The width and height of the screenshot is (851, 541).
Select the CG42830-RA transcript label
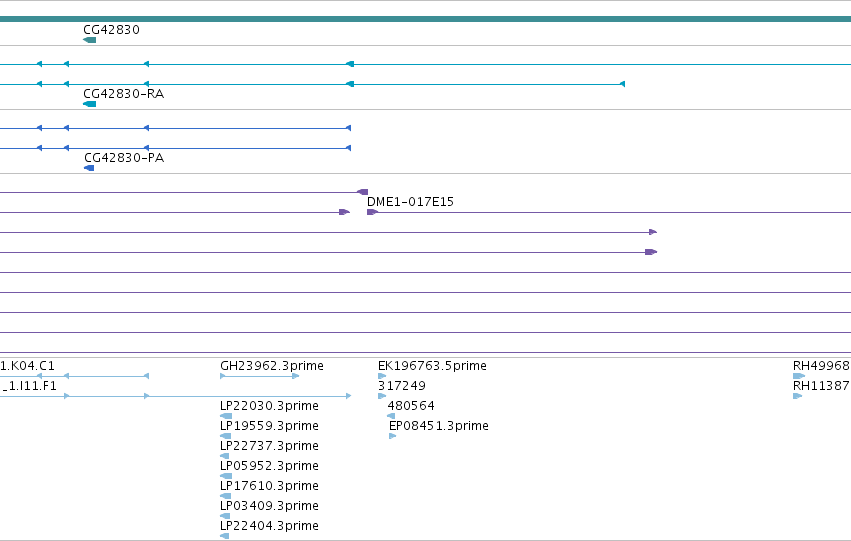pyautogui.click(x=123, y=94)
